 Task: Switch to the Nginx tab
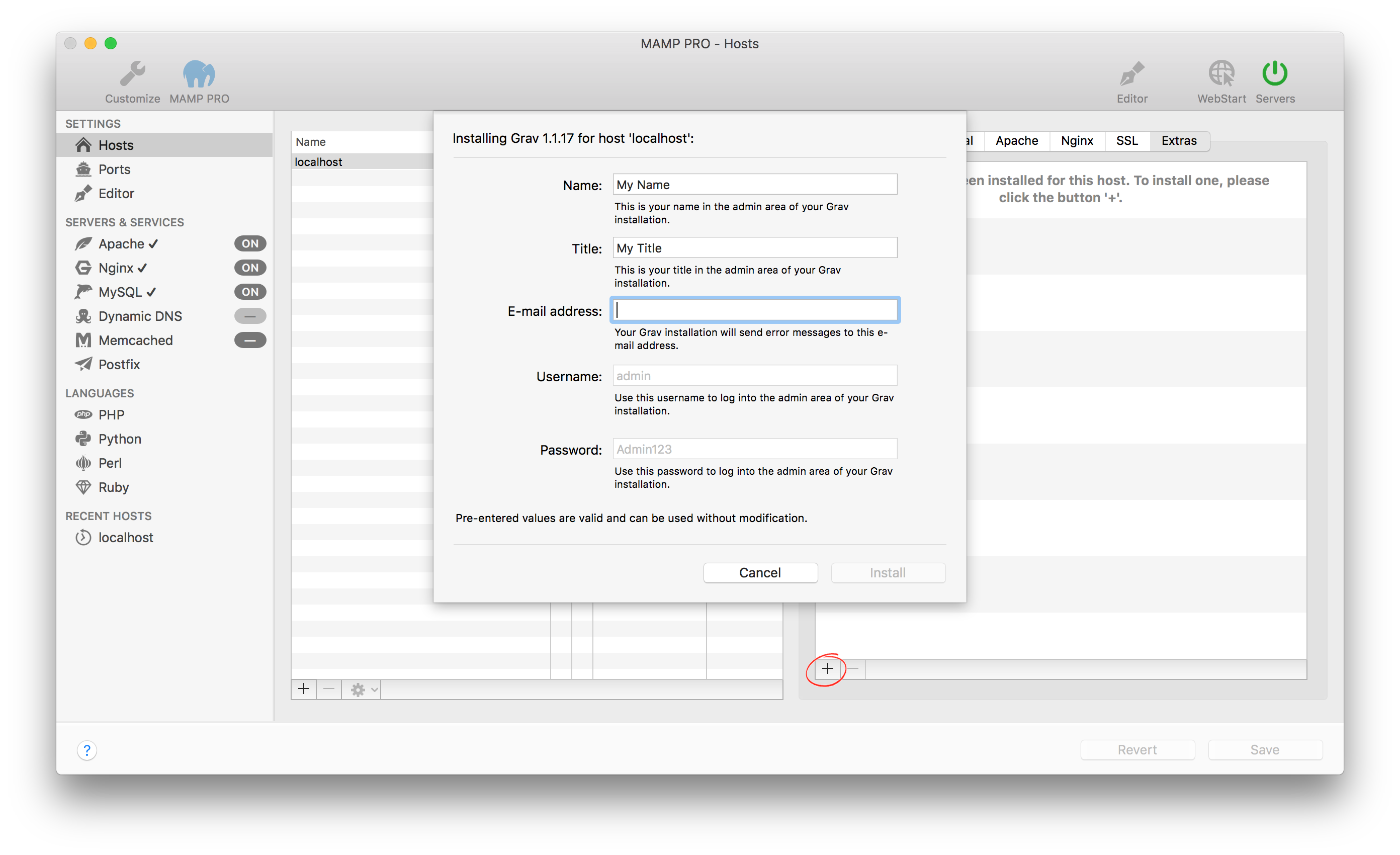(1077, 140)
